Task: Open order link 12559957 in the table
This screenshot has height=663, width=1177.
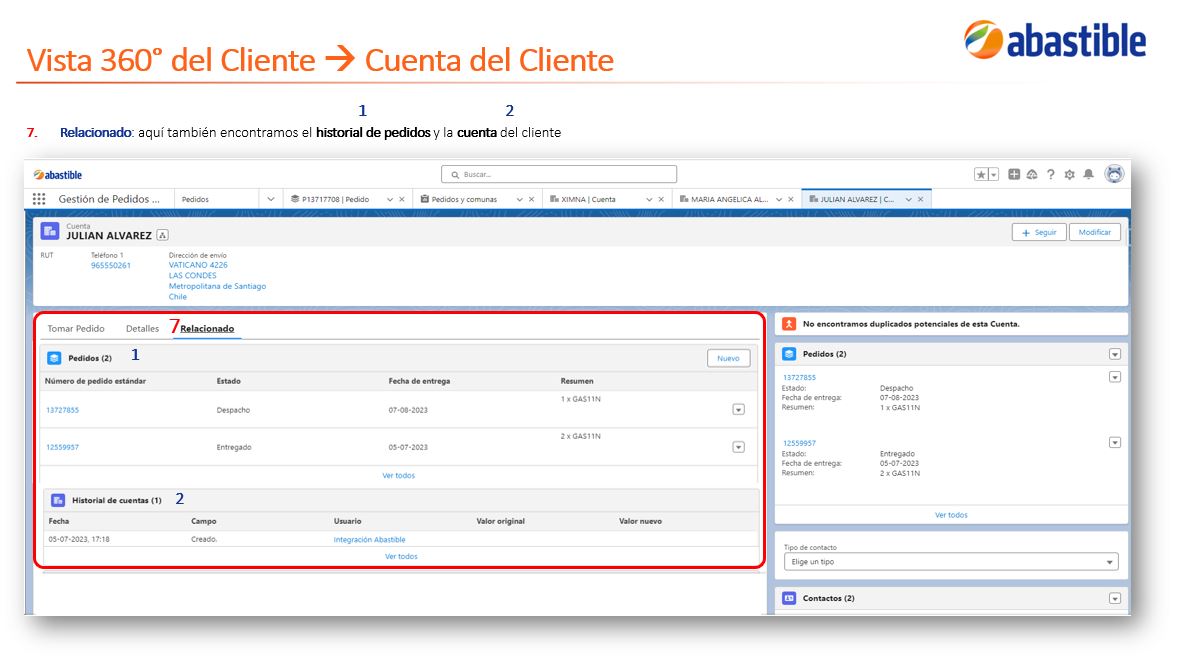Action: (62, 447)
